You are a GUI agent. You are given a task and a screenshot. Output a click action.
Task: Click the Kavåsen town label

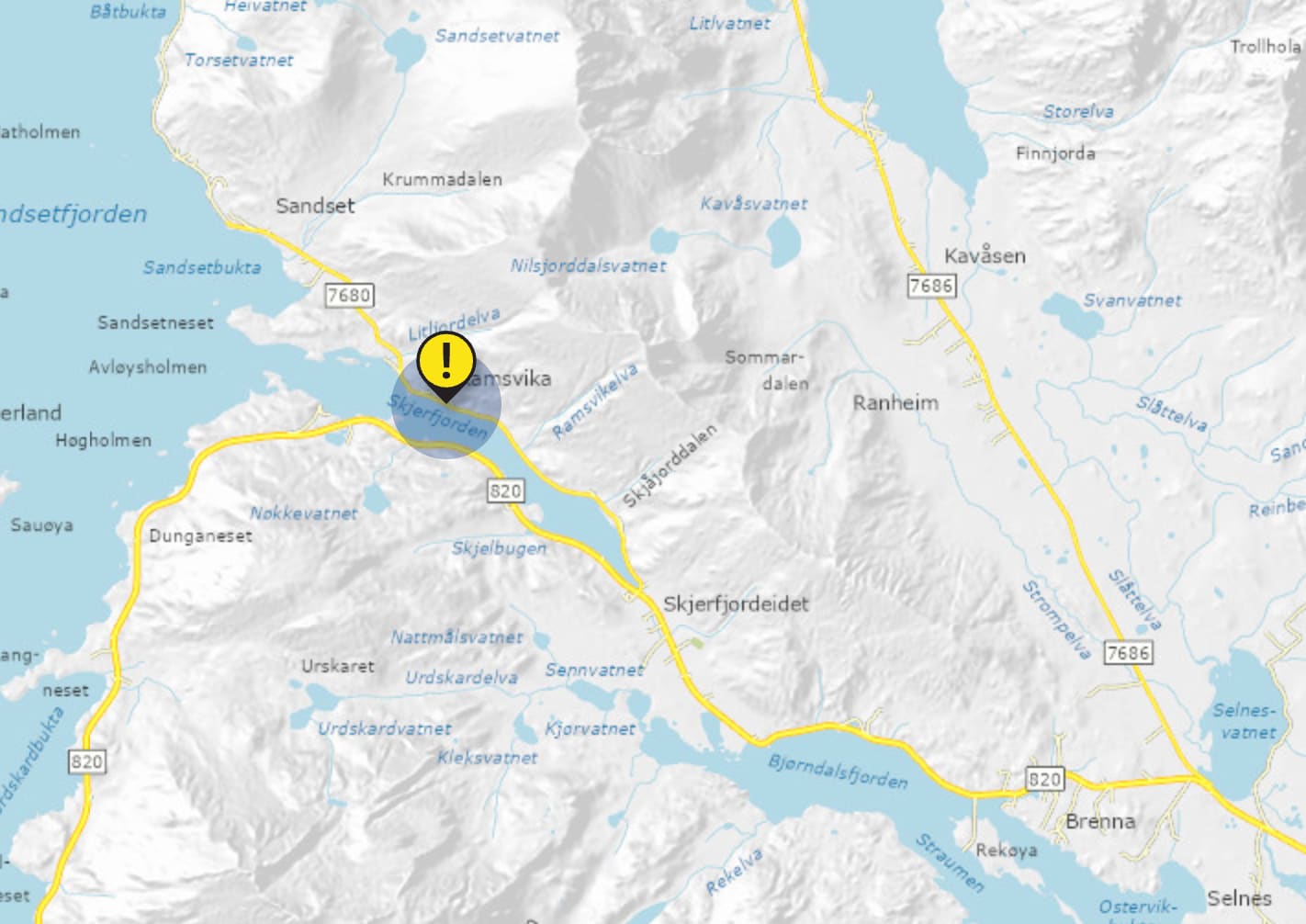pos(985,254)
